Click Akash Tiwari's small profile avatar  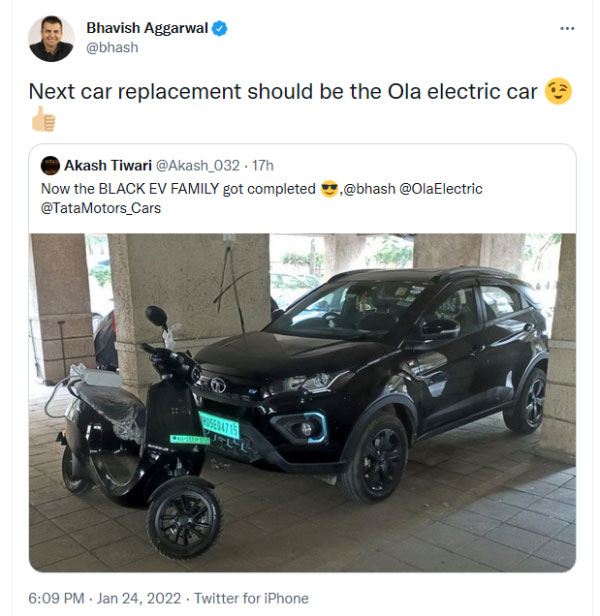(49, 165)
